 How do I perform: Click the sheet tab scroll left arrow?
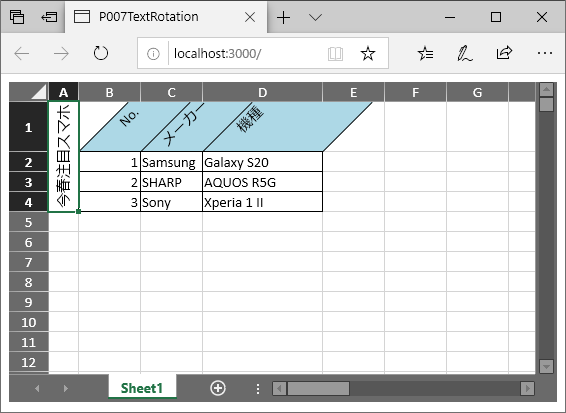37,388
